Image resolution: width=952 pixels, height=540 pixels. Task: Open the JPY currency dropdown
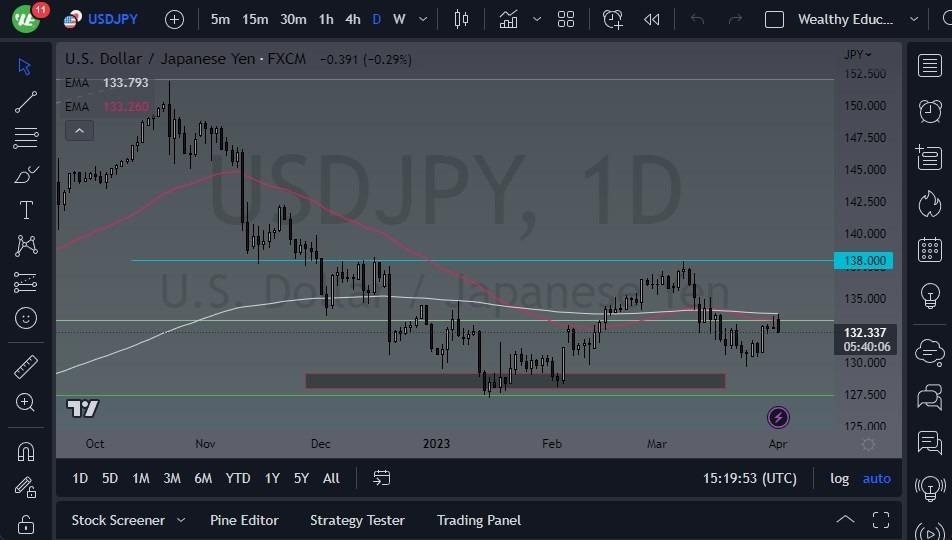point(857,54)
